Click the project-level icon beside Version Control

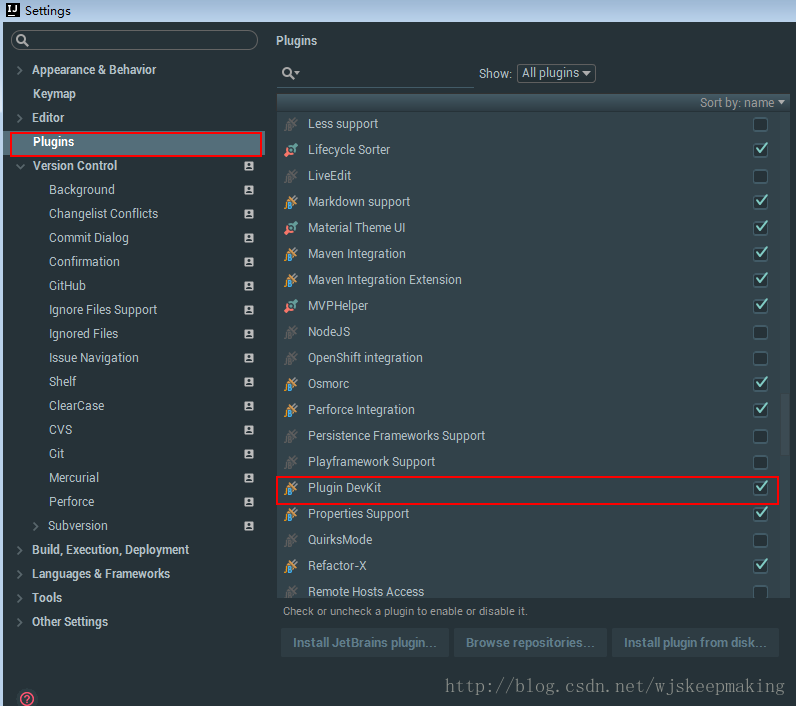(x=249, y=166)
